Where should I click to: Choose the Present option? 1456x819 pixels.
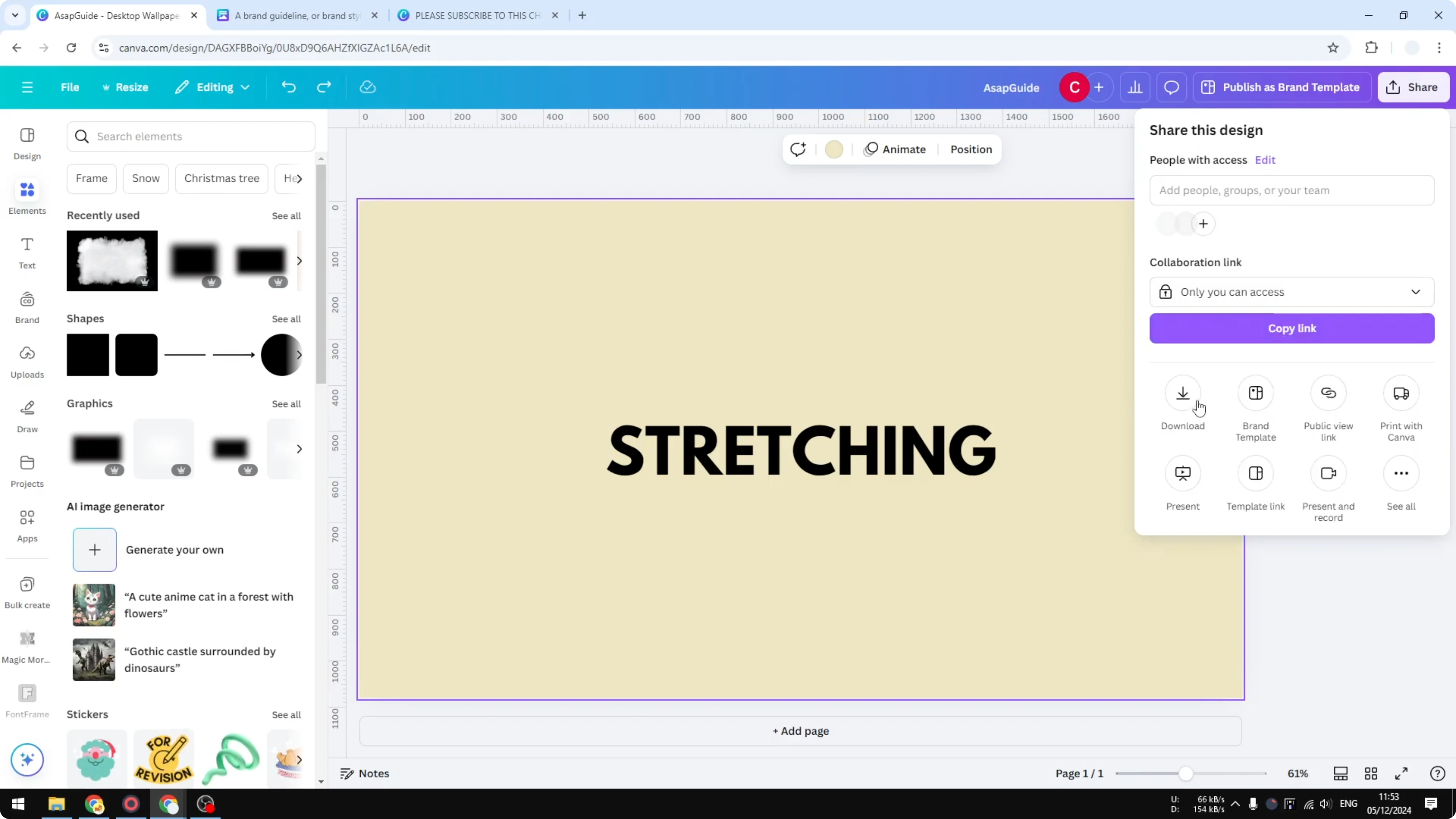tap(1183, 484)
